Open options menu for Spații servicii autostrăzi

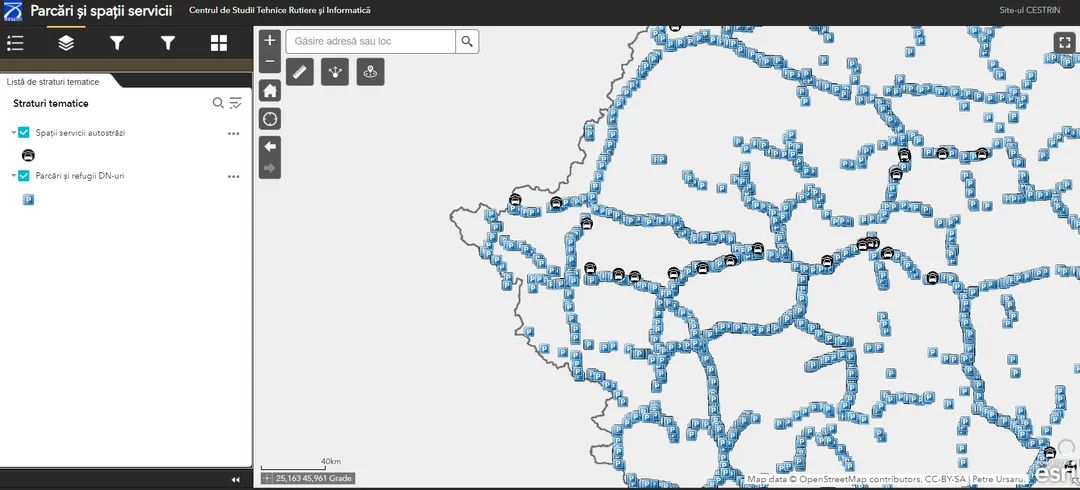pos(234,133)
